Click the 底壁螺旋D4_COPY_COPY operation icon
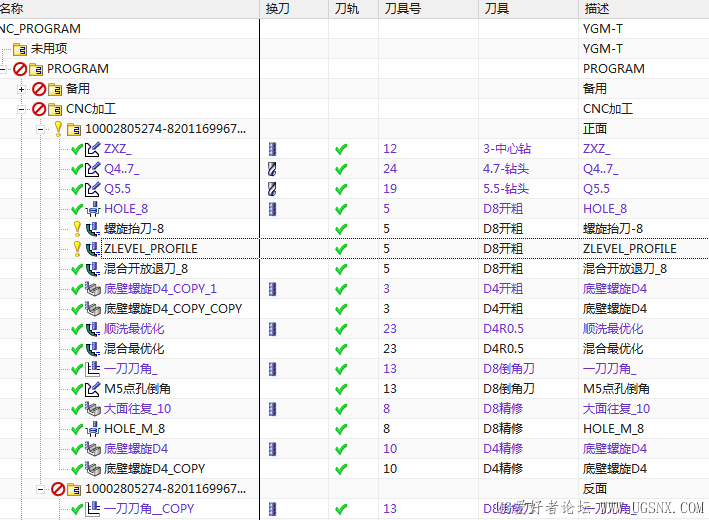The width and height of the screenshot is (709, 520). click(x=93, y=309)
